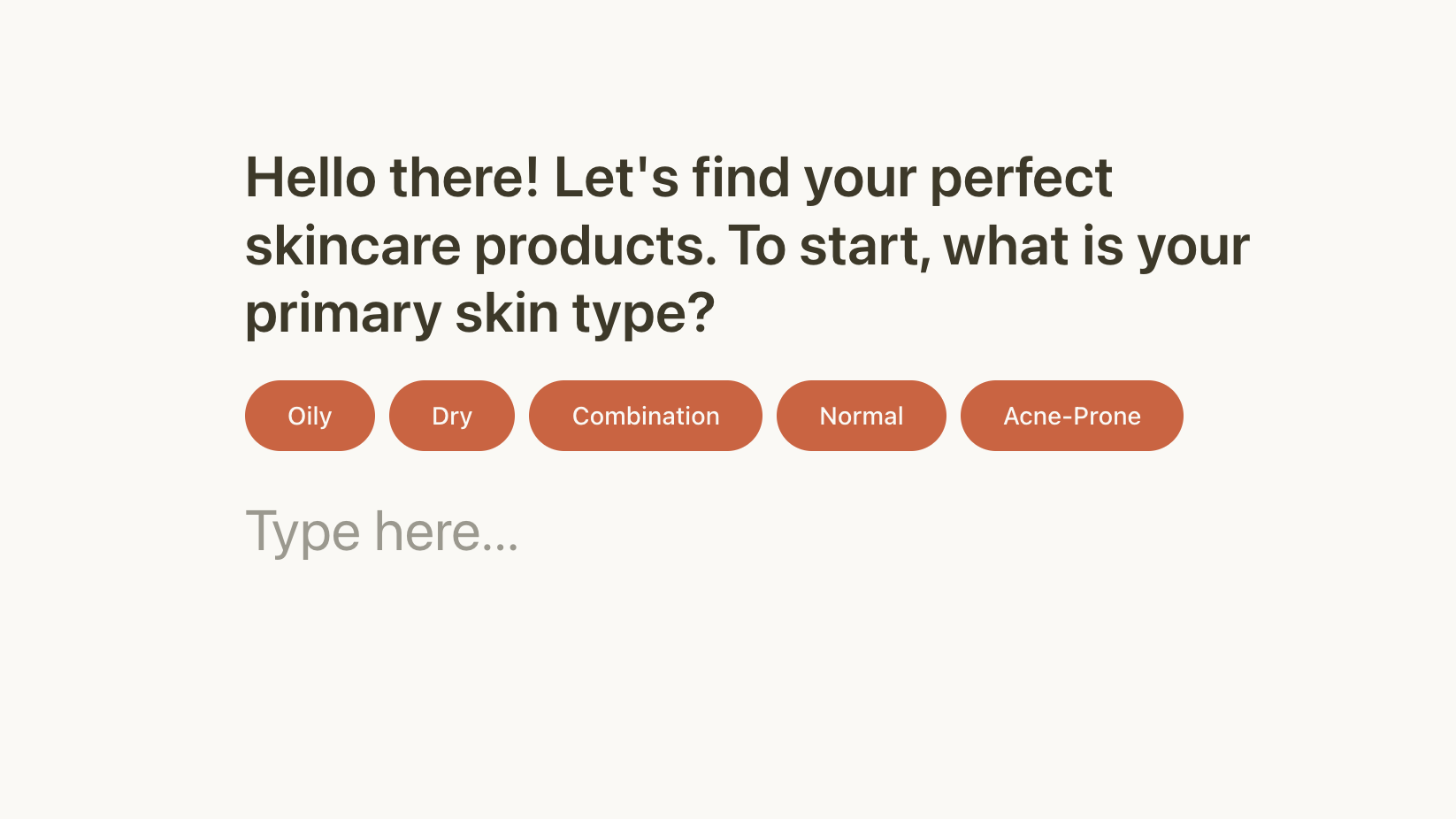Click the skin type question heading
Image resolution: width=1456 pixels, height=819 pixels.
(746, 245)
